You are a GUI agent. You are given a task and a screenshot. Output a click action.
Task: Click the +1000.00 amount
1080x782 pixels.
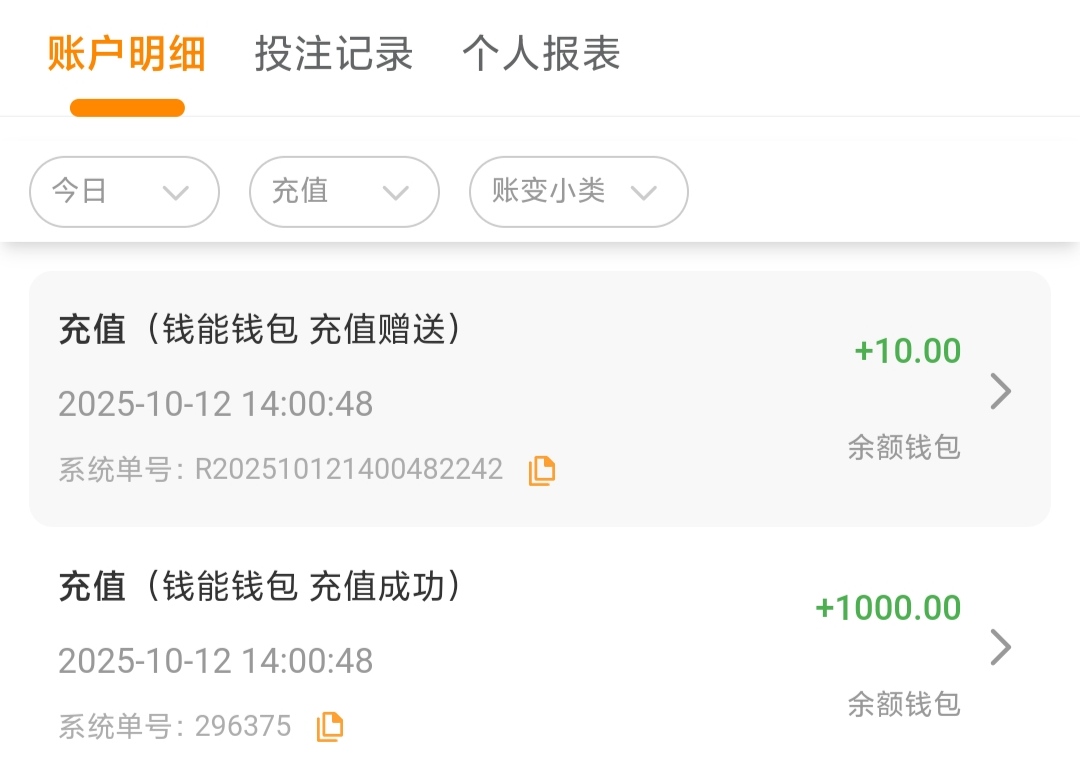pyautogui.click(x=888, y=608)
